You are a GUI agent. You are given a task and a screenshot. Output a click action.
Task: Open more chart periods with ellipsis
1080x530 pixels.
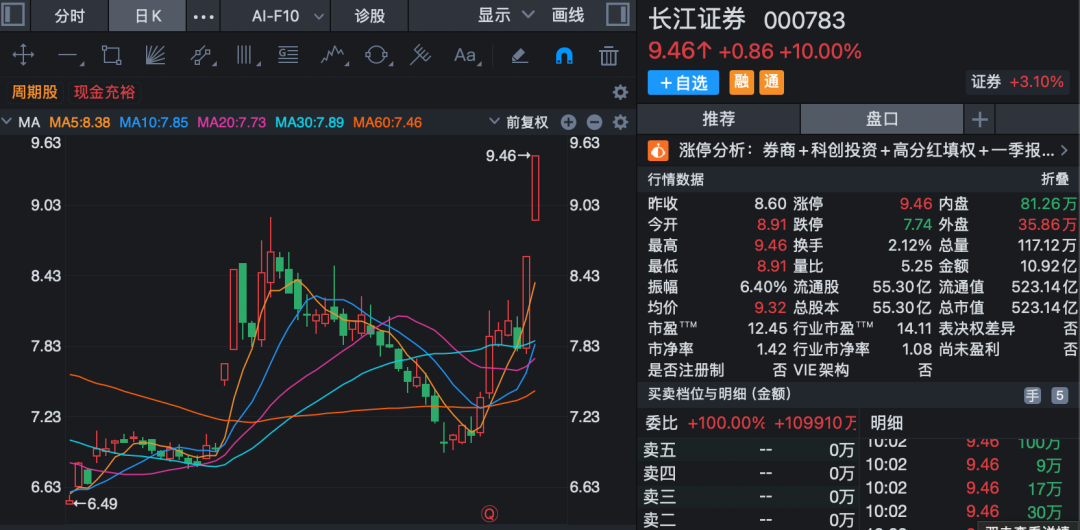tap(204, 16)
